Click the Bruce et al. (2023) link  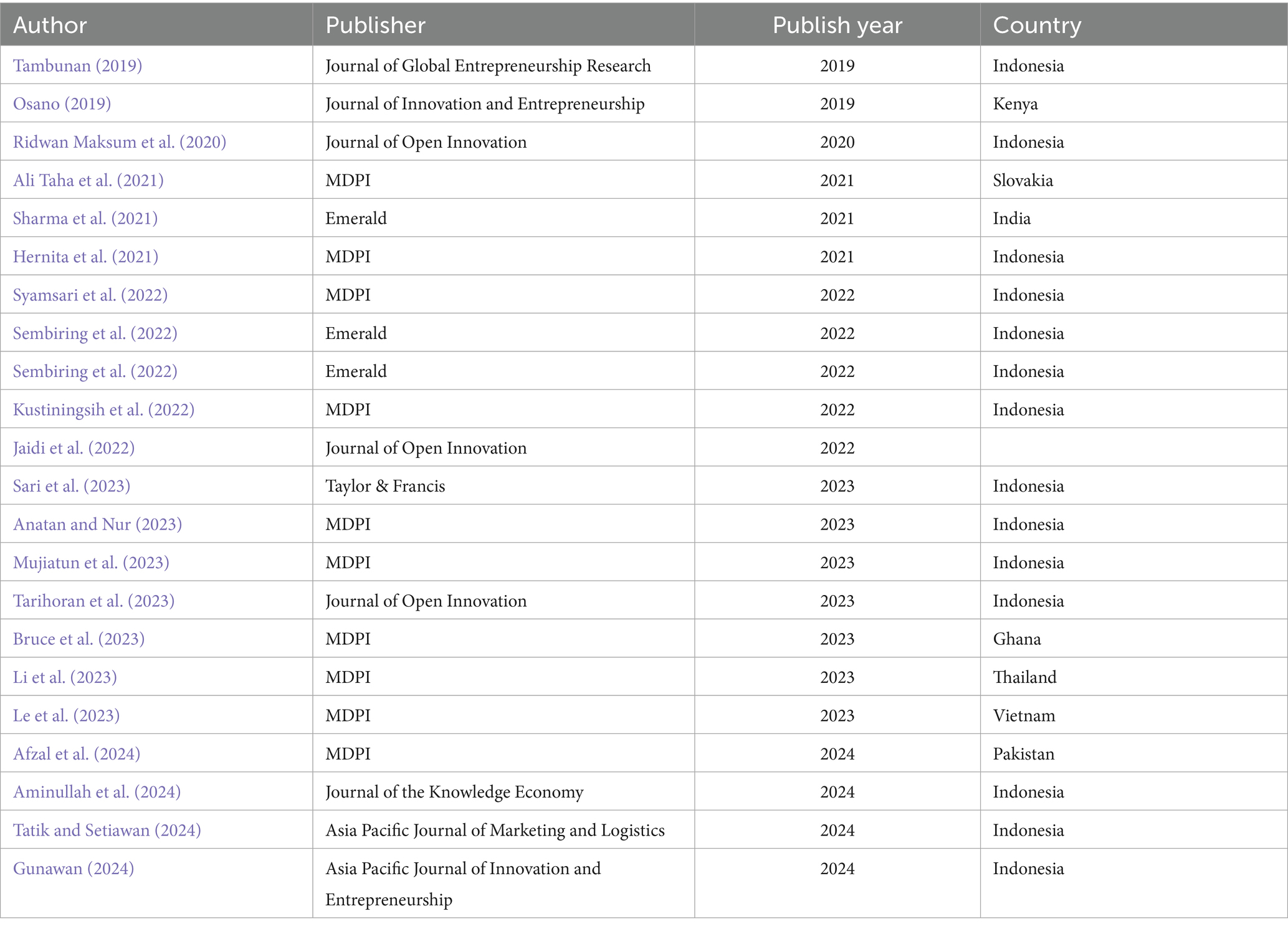pos(79,639)
